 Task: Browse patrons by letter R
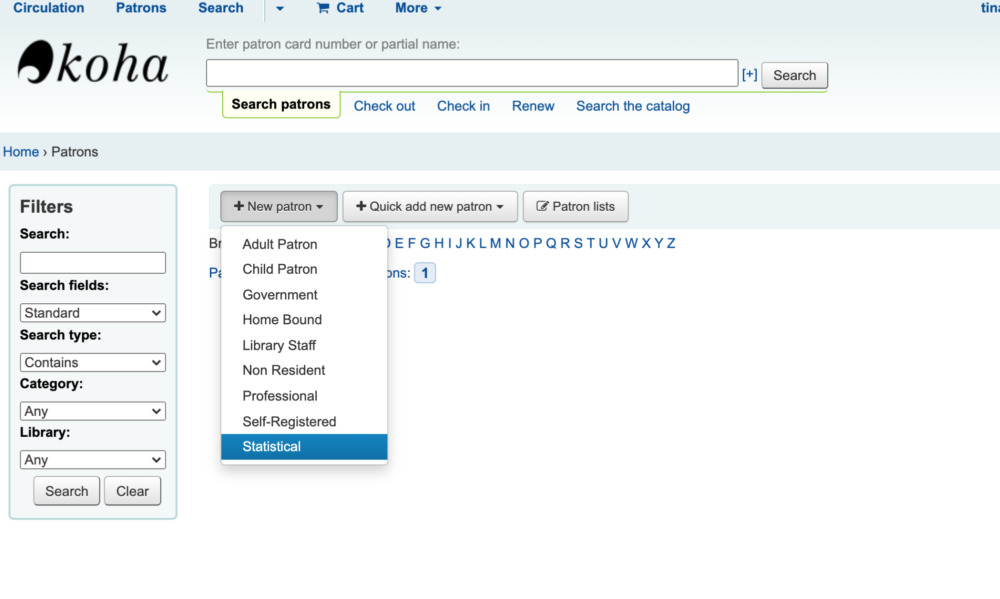(x=564, y=243)
